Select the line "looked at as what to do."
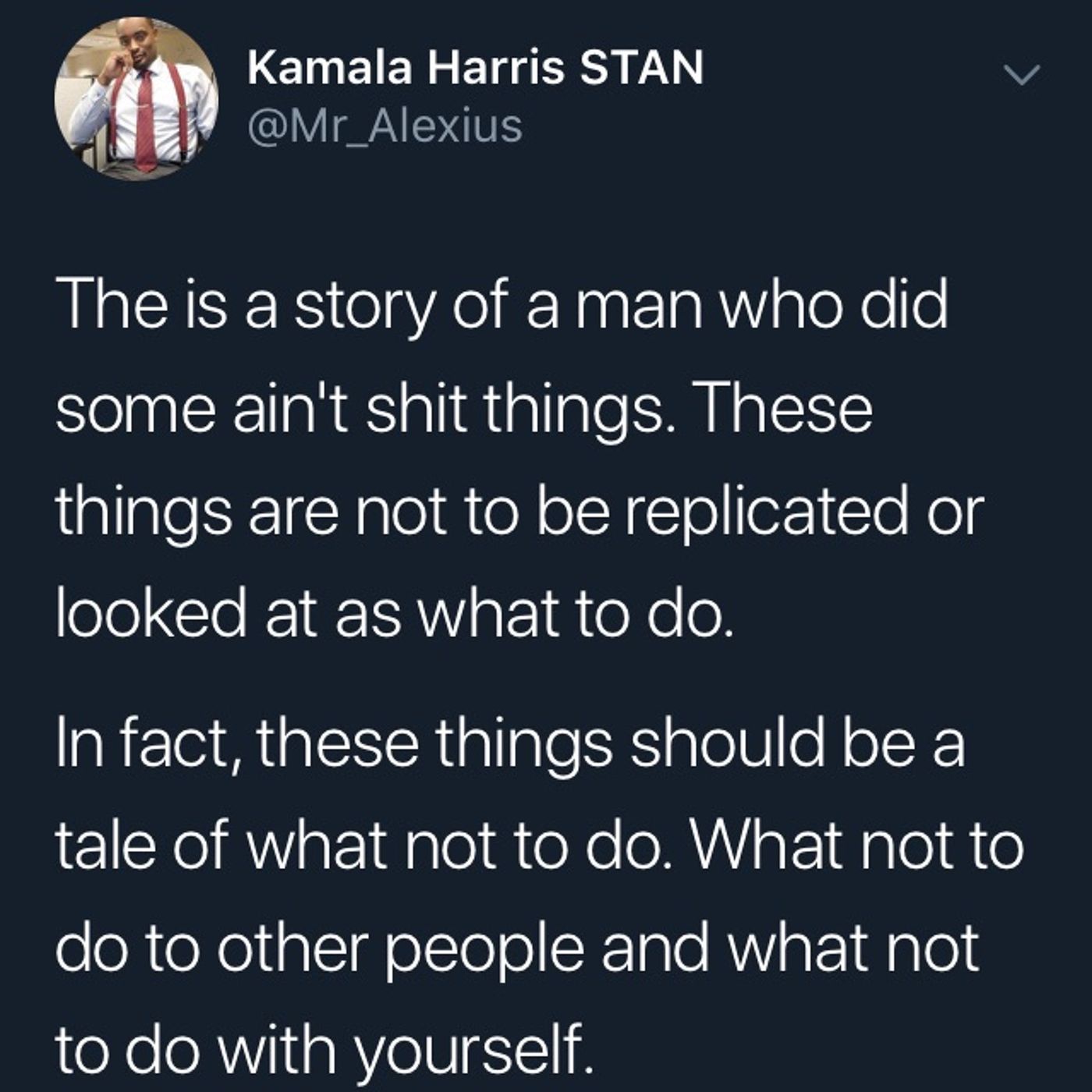The image size is (1092, 1092). pos(395,613)
